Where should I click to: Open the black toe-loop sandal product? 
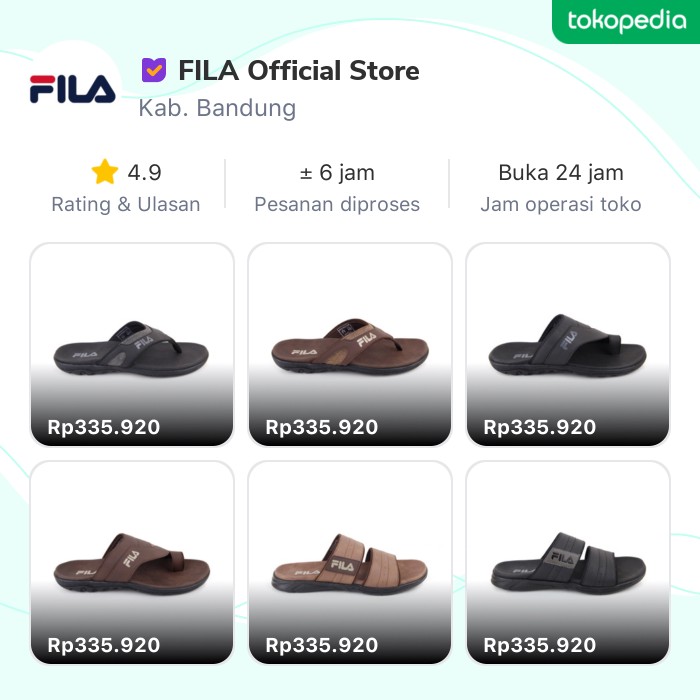(x=568, y=343)
